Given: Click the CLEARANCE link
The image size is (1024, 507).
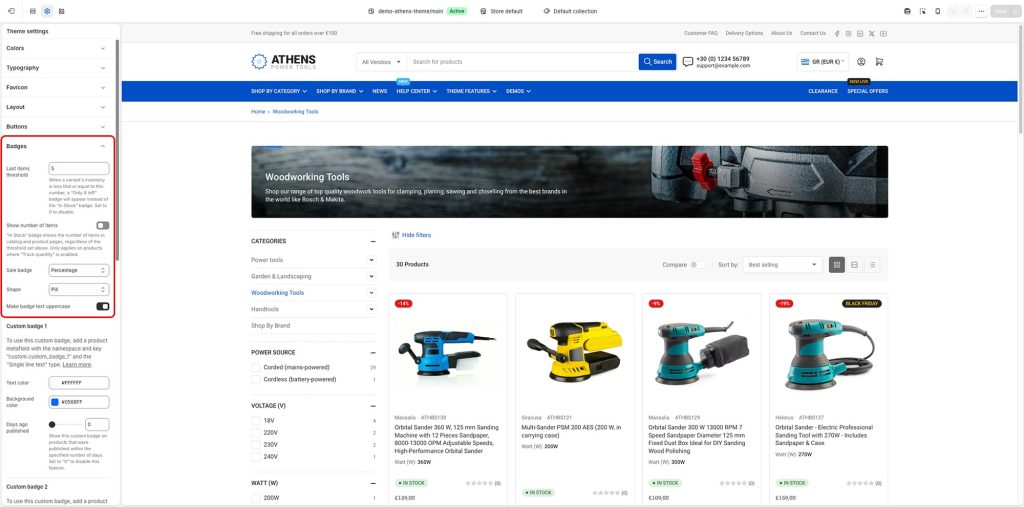Looking at the screenshot, I should click(823, 91).
